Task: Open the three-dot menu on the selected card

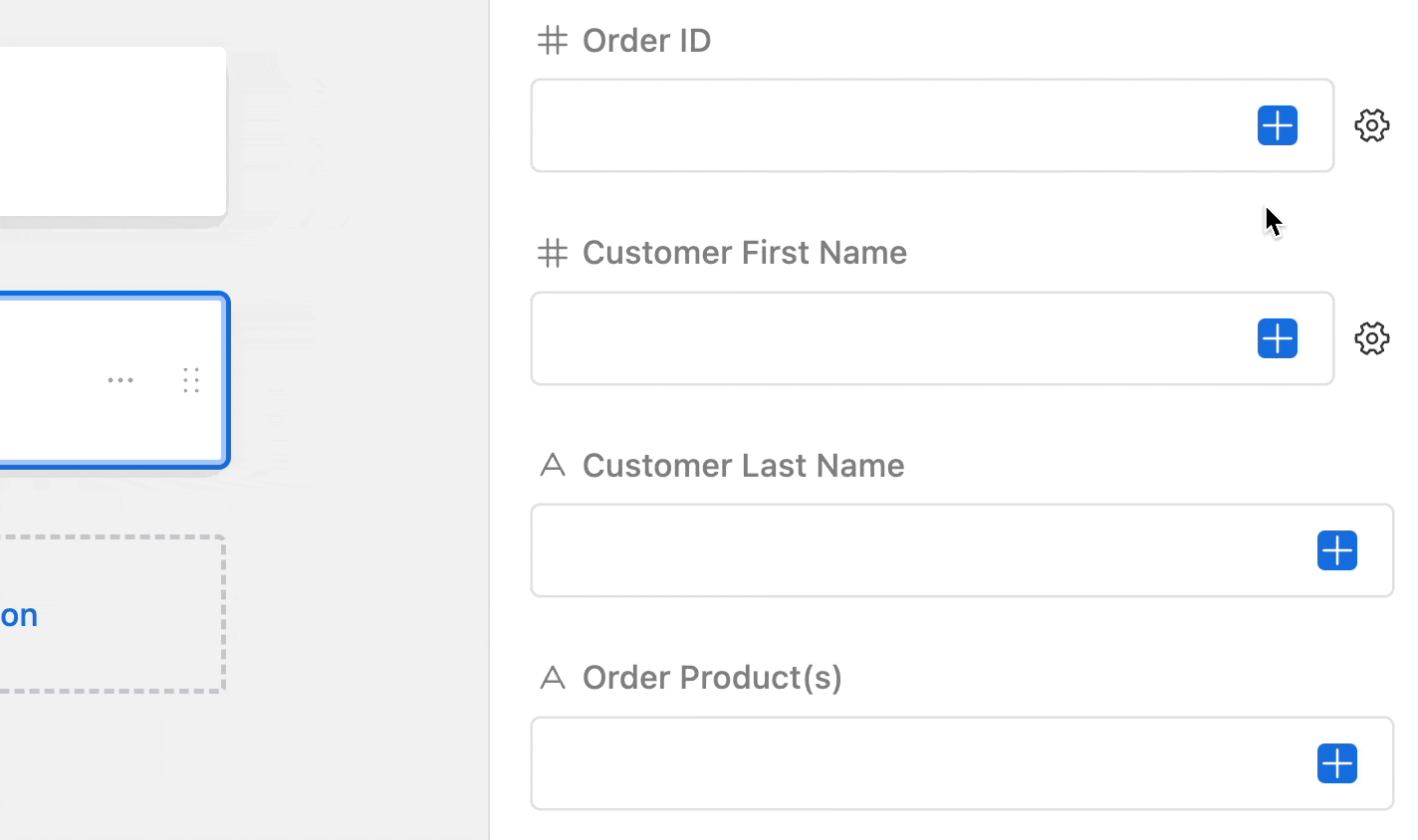Action: pyautogui.click(x=120, y=380)
